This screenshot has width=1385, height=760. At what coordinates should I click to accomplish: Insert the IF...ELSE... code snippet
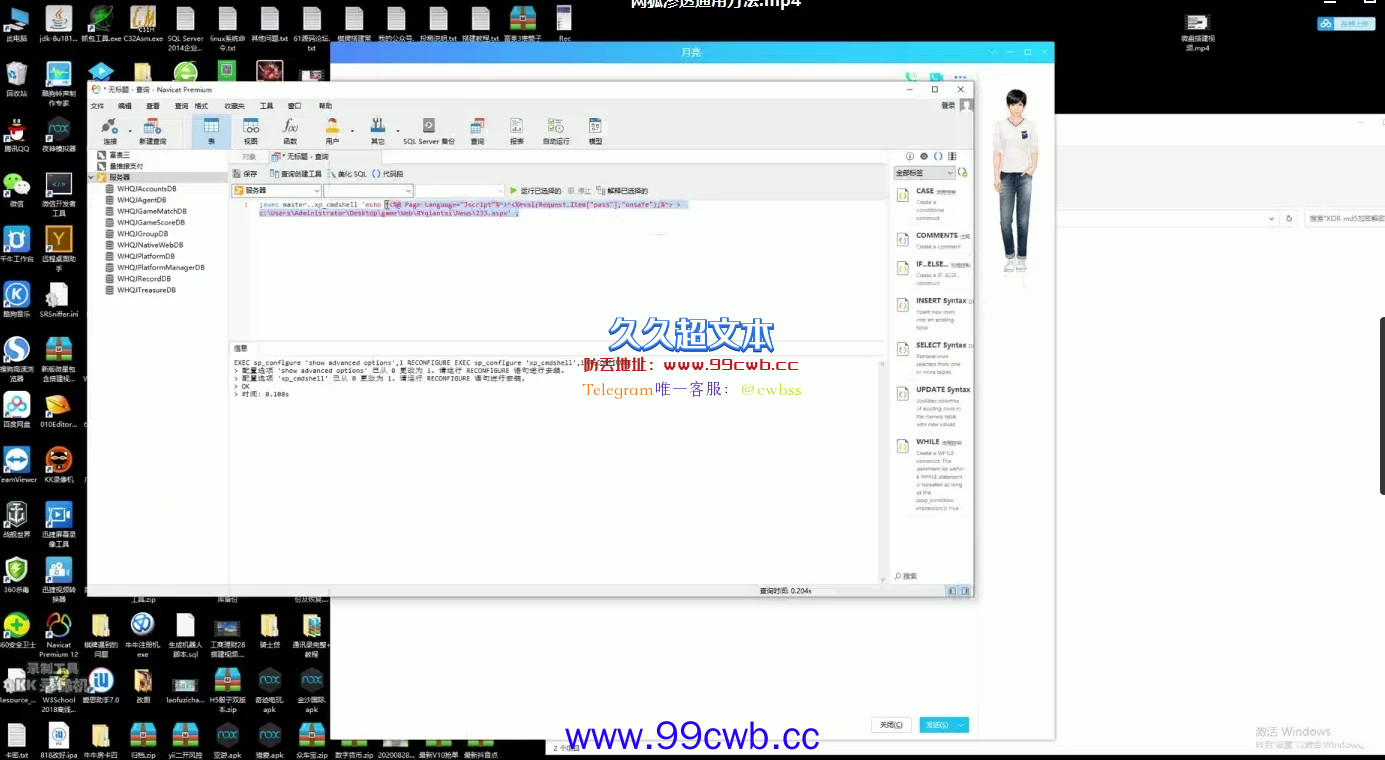point(931,272)
